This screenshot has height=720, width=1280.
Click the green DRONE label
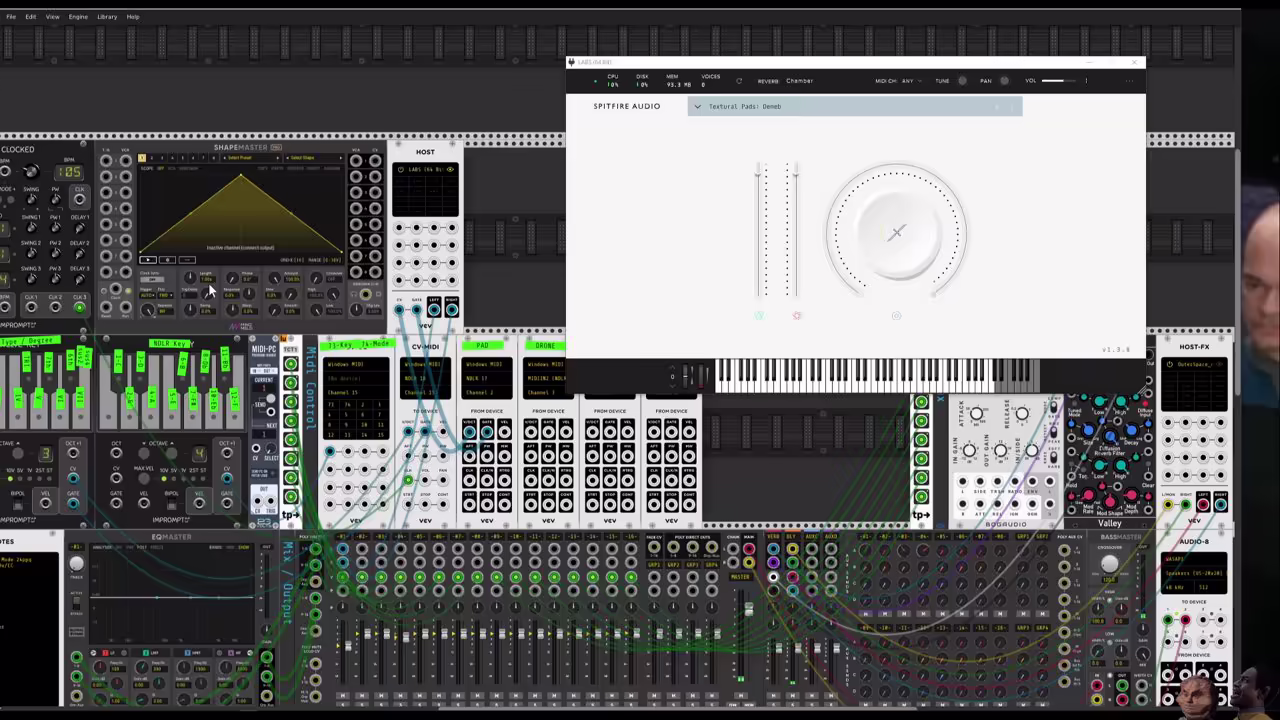[x=545, y=346]
